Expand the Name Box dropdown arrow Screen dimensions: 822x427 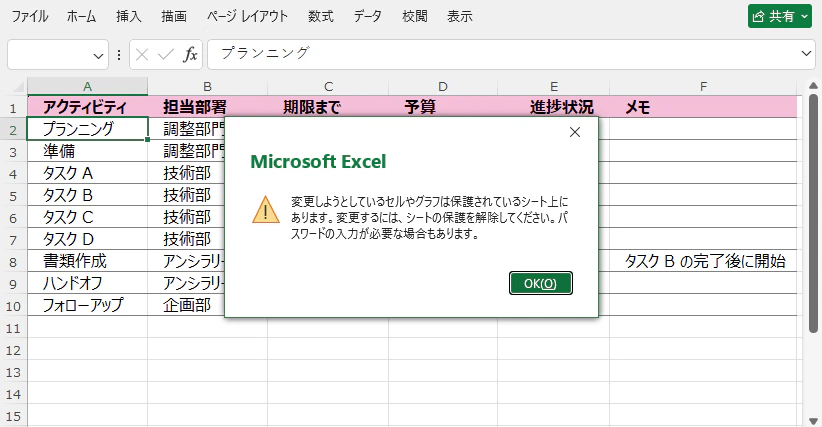coord(98,55)
